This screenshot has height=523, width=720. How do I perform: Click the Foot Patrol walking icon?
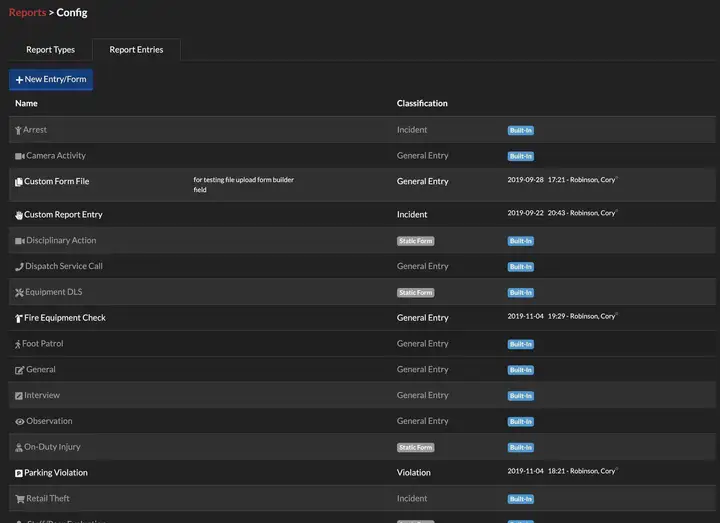(18, 344)
